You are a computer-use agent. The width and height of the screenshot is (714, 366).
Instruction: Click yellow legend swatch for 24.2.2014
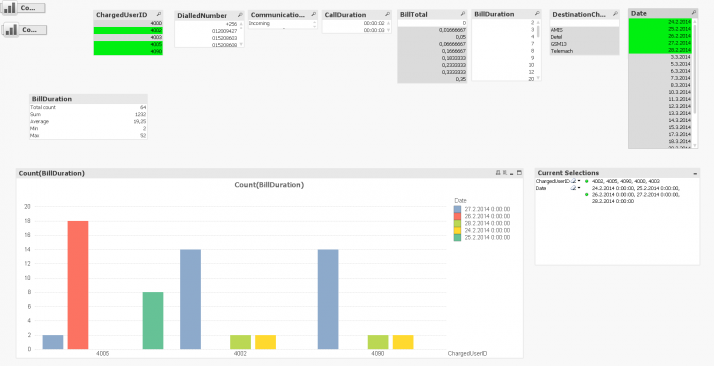[457, 230]
